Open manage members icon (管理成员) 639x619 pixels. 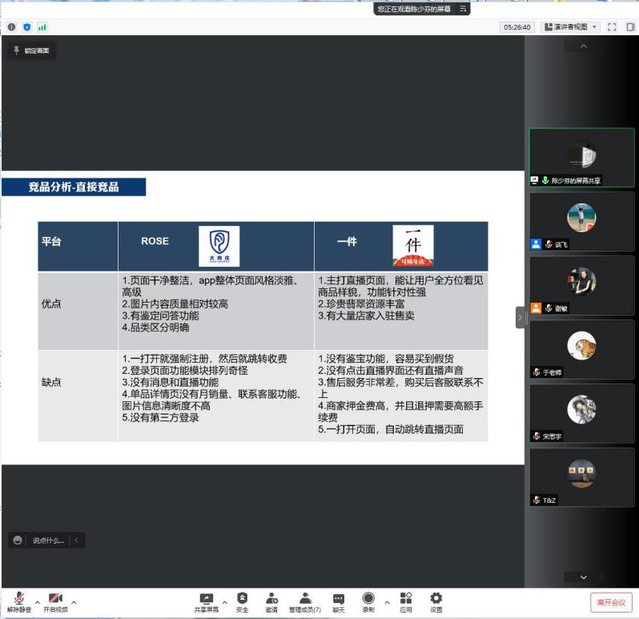304,599
